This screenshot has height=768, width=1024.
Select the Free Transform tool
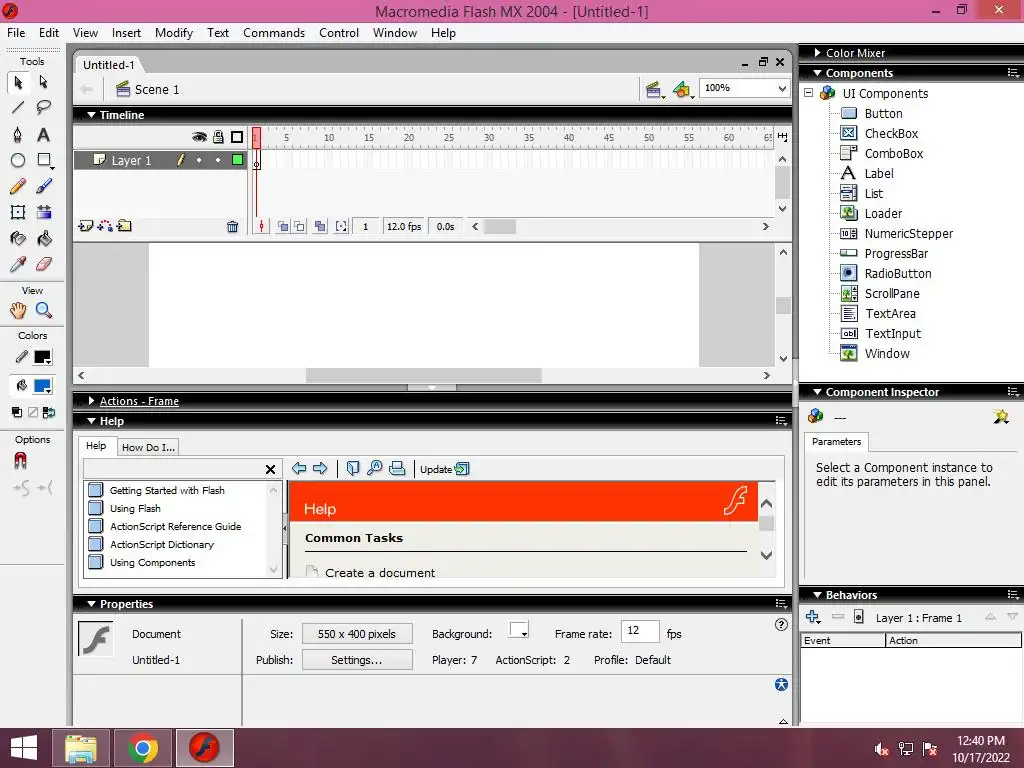coord(18,212)
